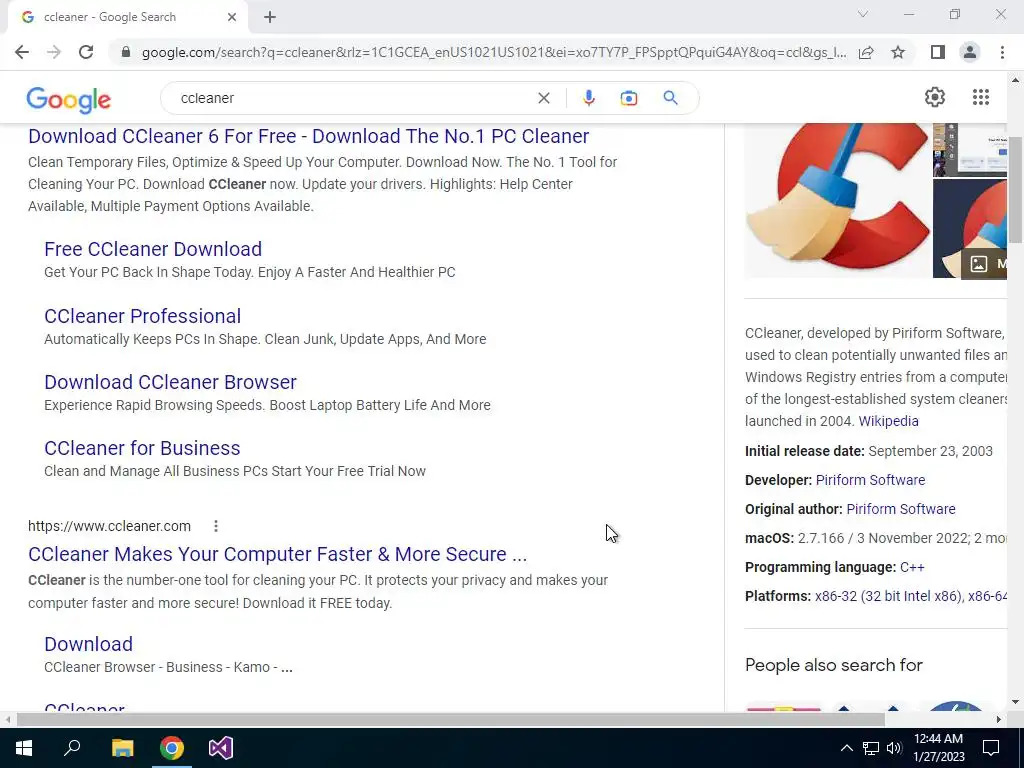This screenshot has height=768, width=1024.
Task: Open more images button in panel
Action: 984,263
